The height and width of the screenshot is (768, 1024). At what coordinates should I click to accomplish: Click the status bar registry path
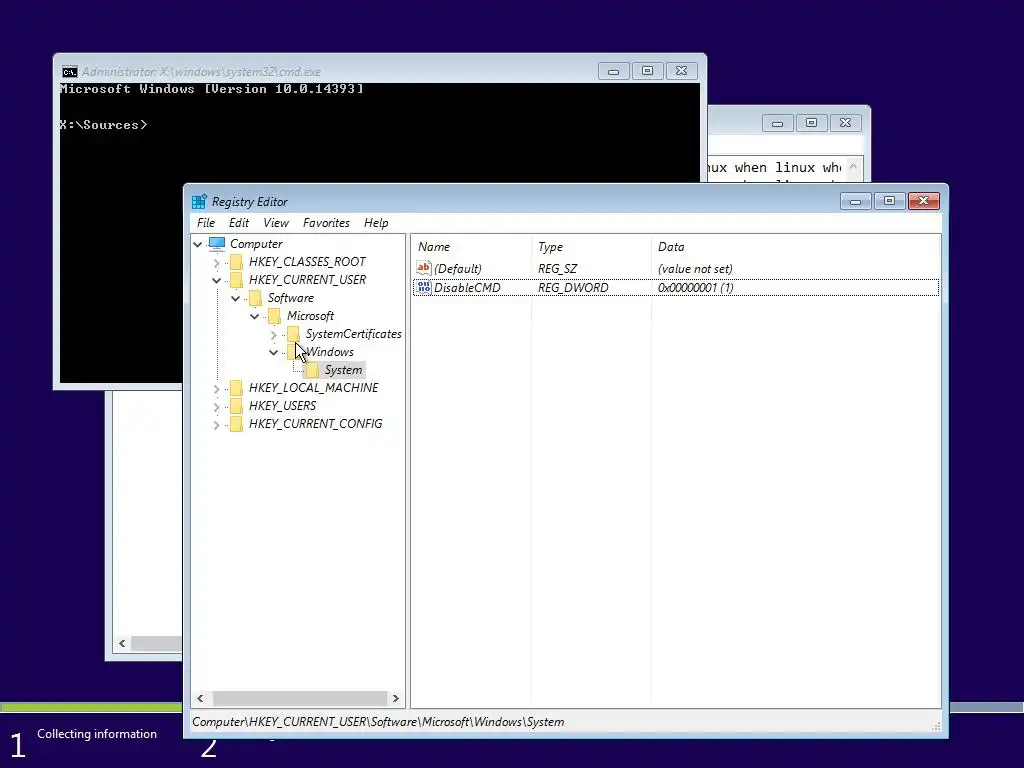[378, 722]
